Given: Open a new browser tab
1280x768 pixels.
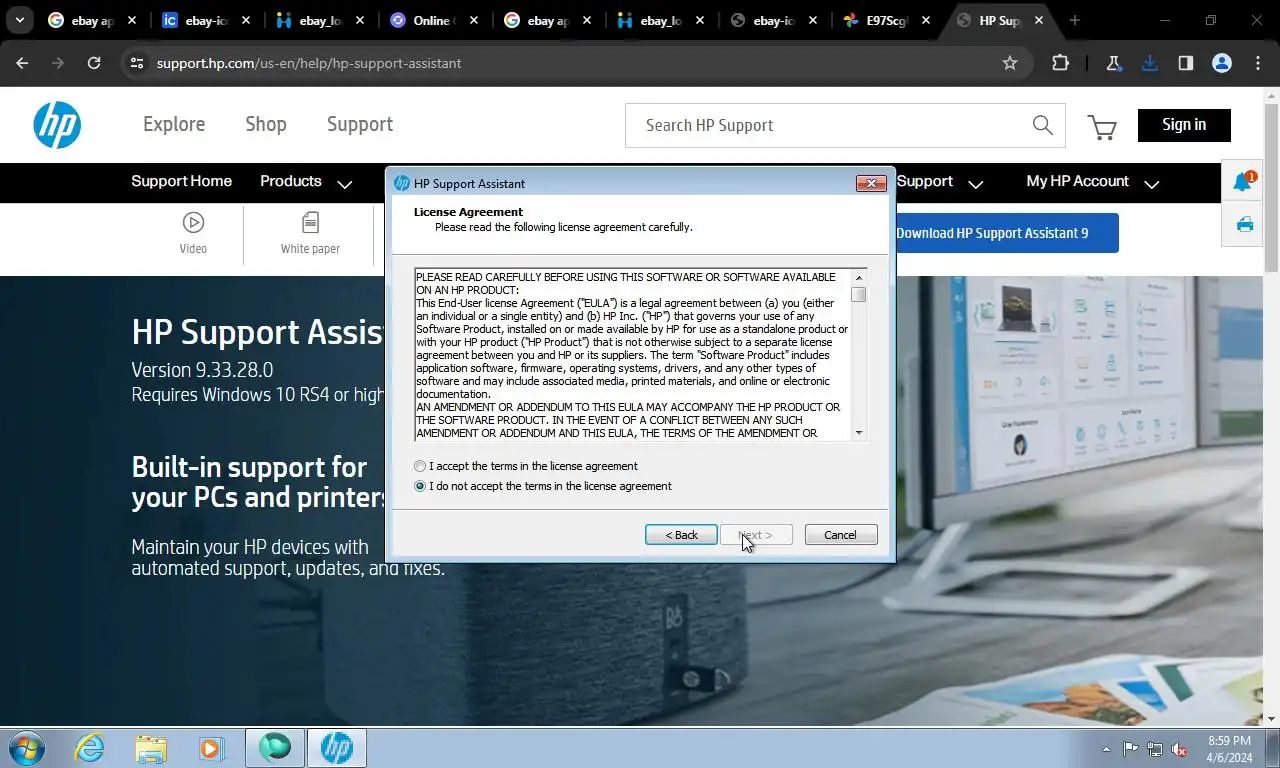Looking at the screenshot, I should [1075, 20].
